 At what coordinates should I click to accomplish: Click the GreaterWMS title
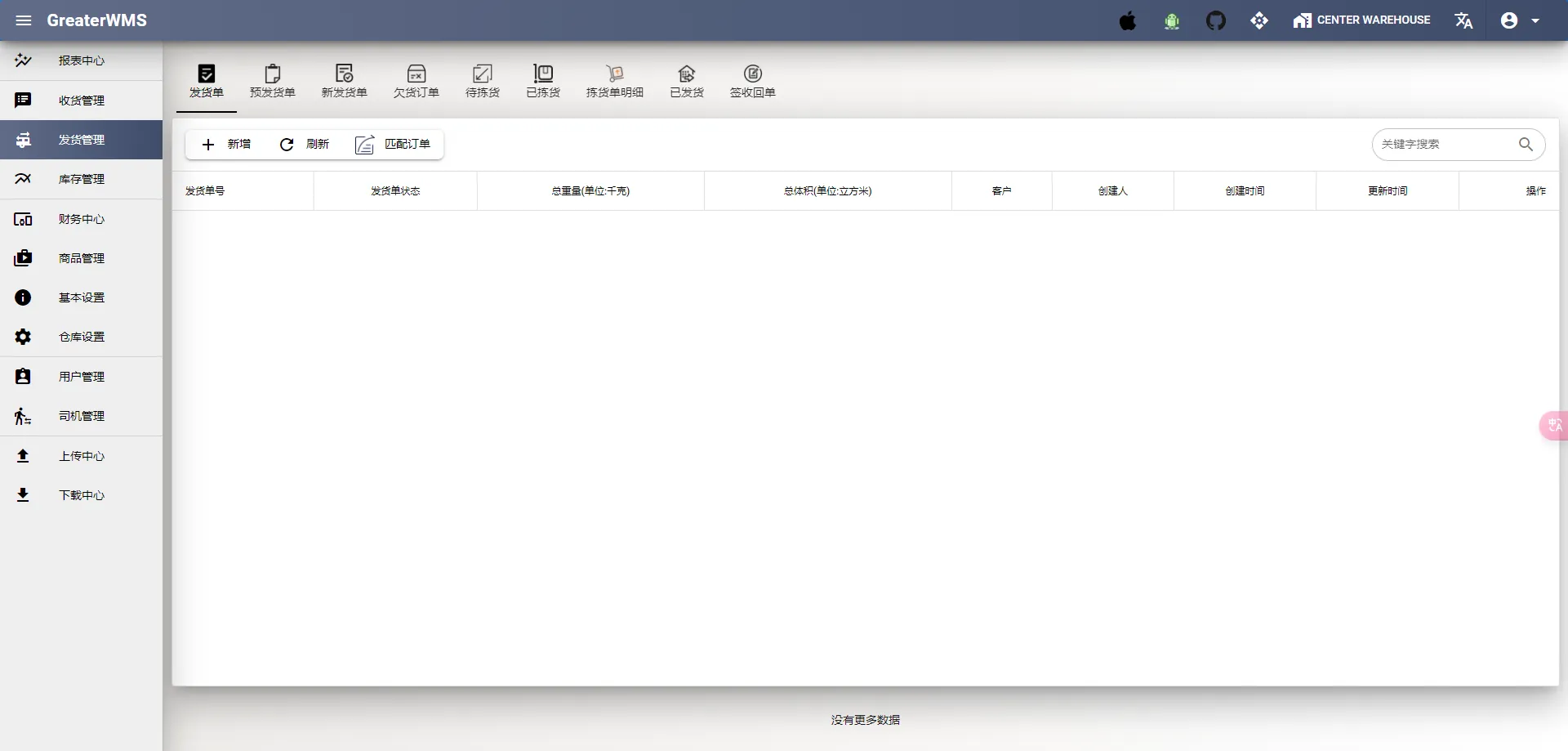(97, 20)
